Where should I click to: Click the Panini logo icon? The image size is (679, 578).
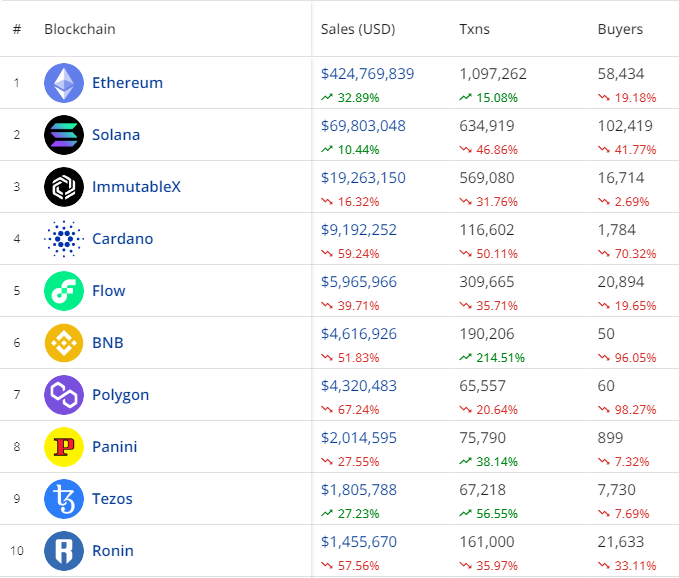coord(64,447)
